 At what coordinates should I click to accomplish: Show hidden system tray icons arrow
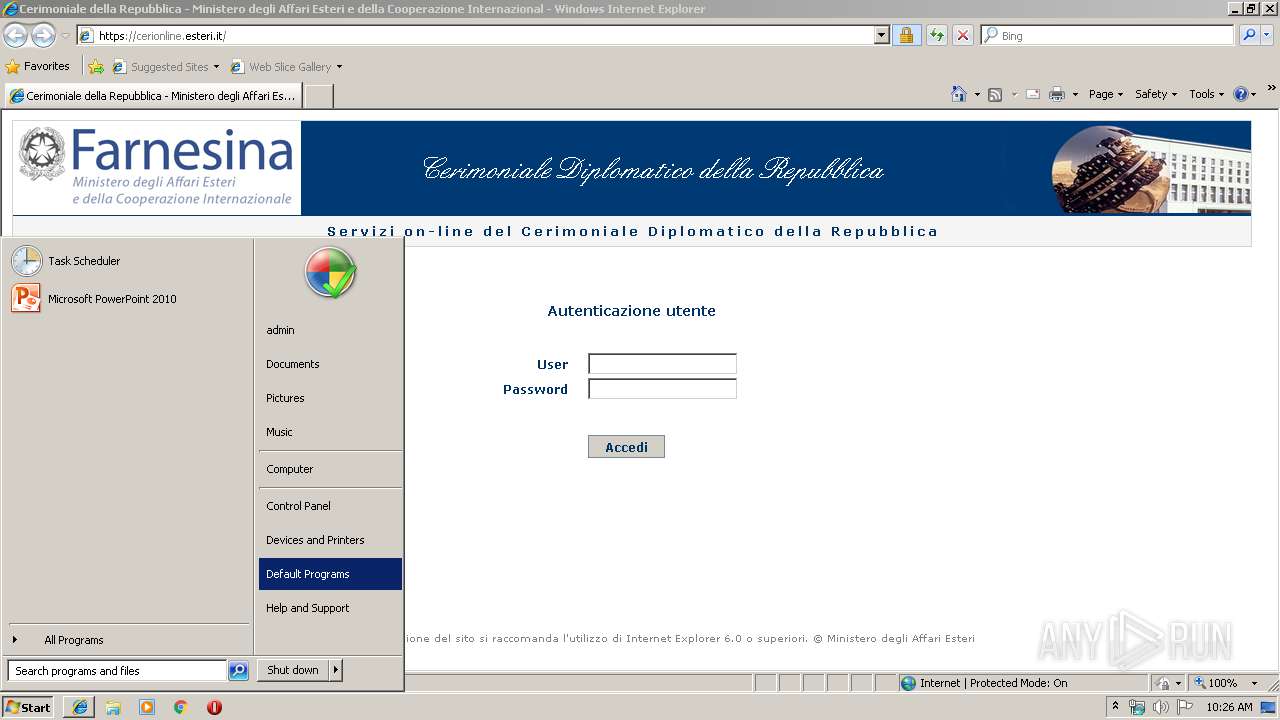[x=1116, y=707]
